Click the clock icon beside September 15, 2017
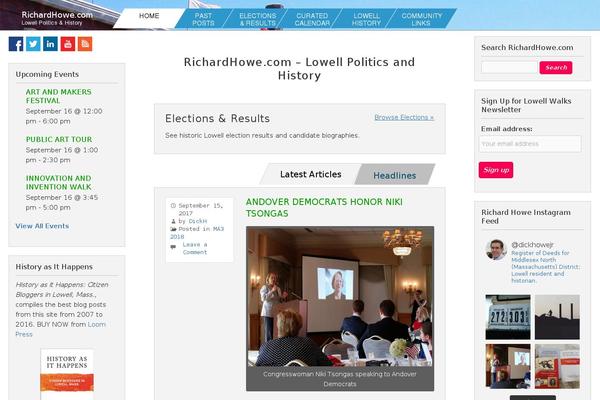600x400 pixels. [173, 206]
